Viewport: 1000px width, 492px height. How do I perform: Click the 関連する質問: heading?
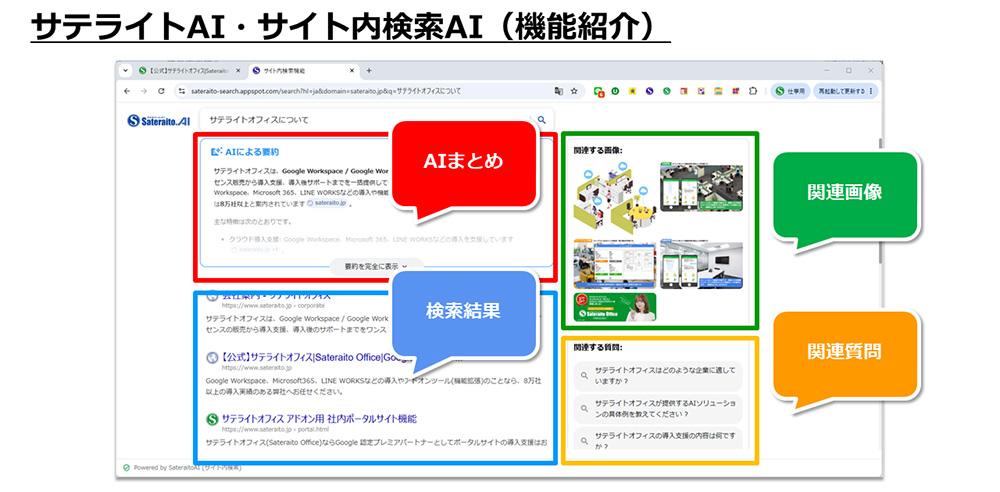(x=598, y=348)
